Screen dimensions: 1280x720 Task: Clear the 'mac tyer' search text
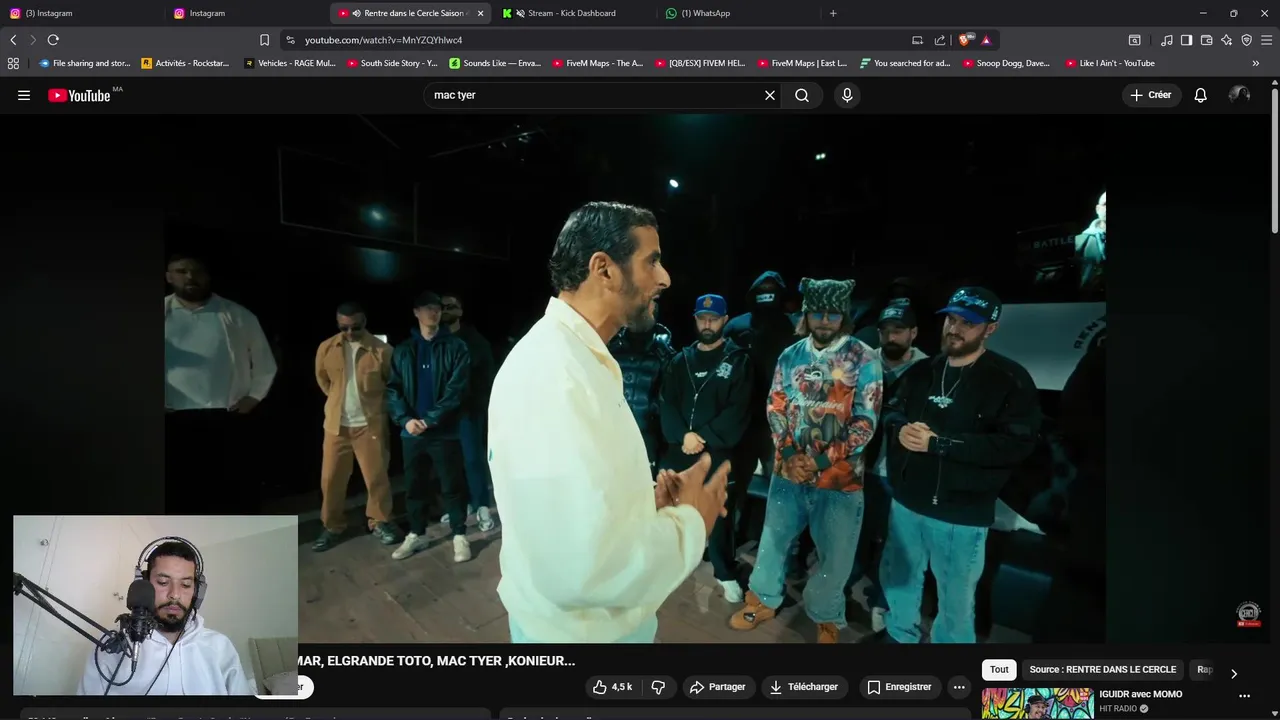pos(770,95)
